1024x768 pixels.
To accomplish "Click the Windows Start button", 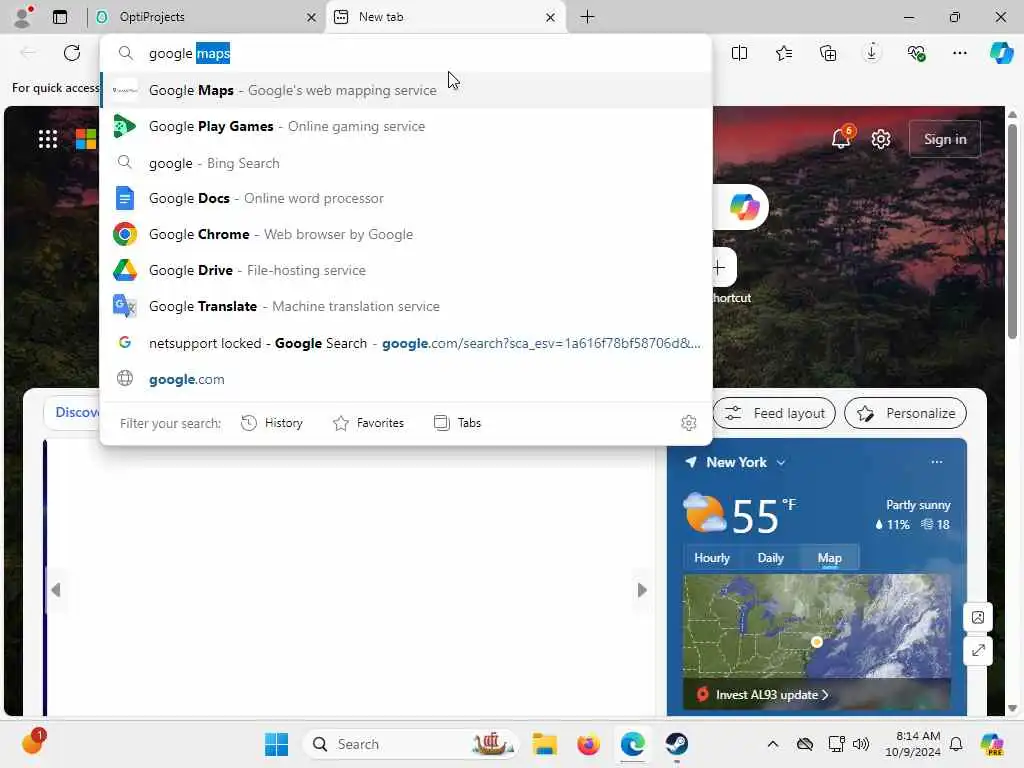I will pyautogui.click(x=276, y=744).
